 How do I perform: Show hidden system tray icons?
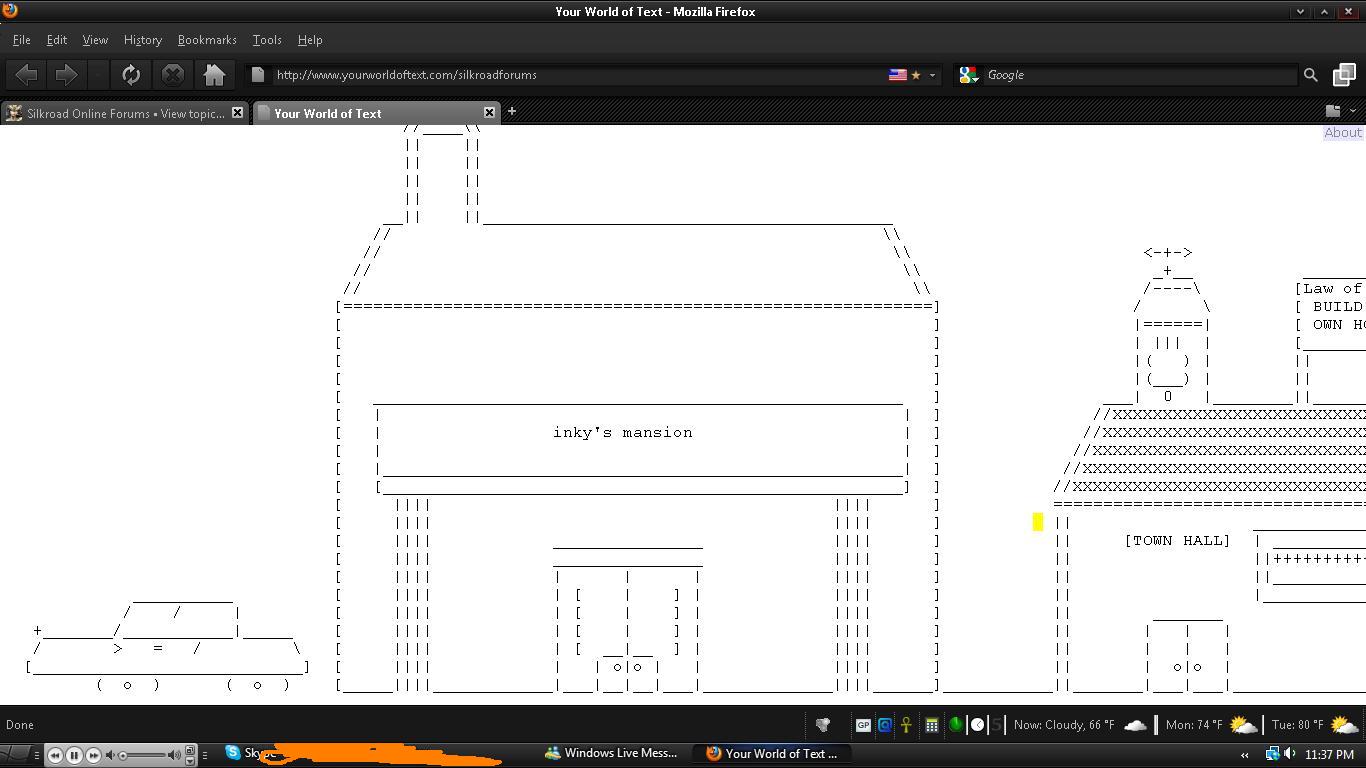(x=1244, y=755)
